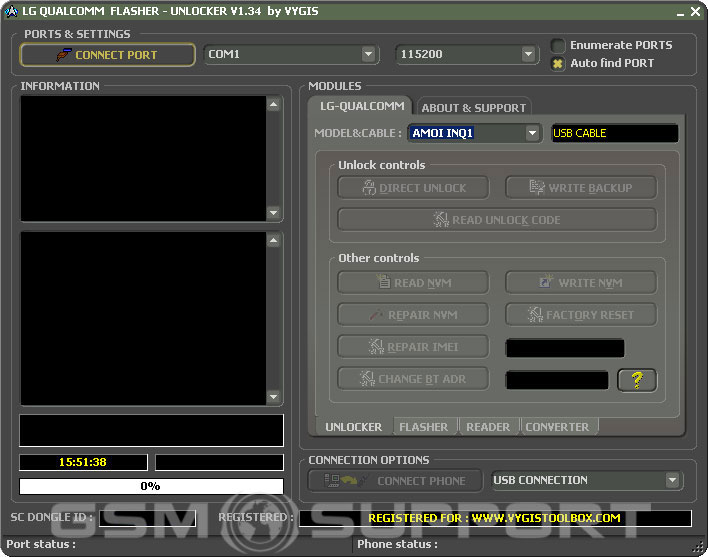Click the DIRECT UNLOCK button
The image size is (708, 557).
[413, 188]
